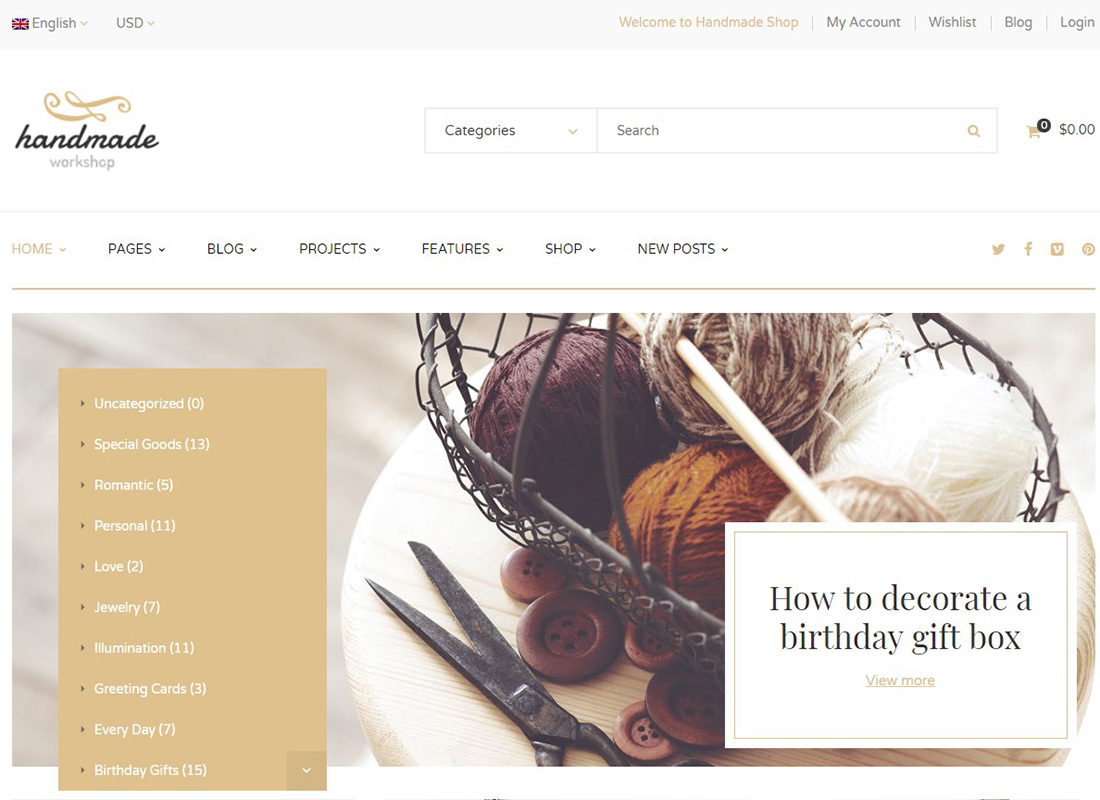Select the Personal (11) category
This screenshot has height=800, width=1100.
[135, 526]
